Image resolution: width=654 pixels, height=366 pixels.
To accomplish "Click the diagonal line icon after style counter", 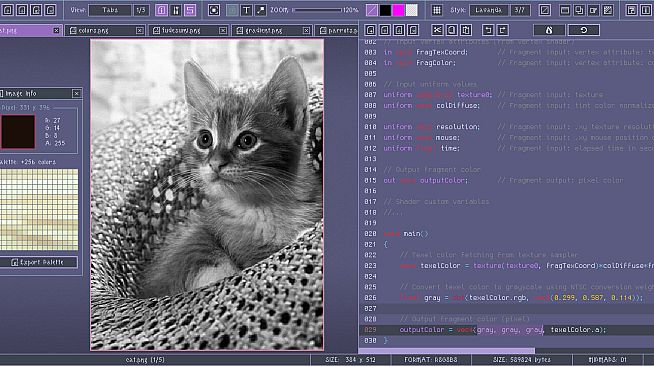I will (544, 10).
